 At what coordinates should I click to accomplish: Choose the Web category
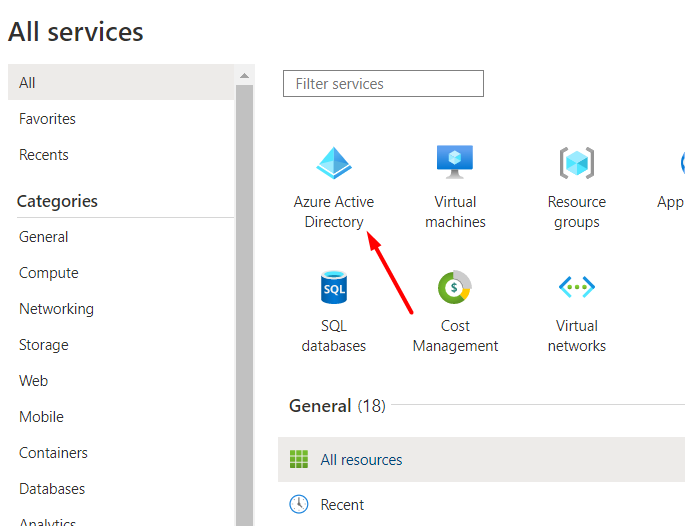(34, 381)
